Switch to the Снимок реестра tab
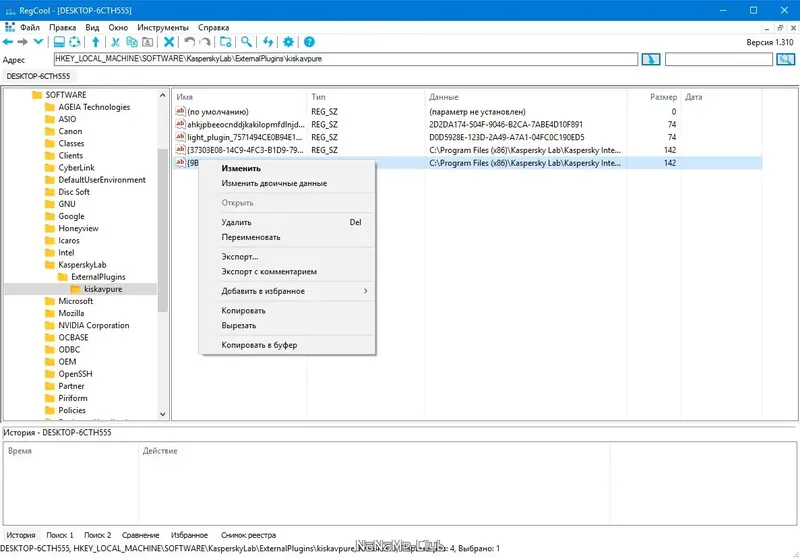 248,535
